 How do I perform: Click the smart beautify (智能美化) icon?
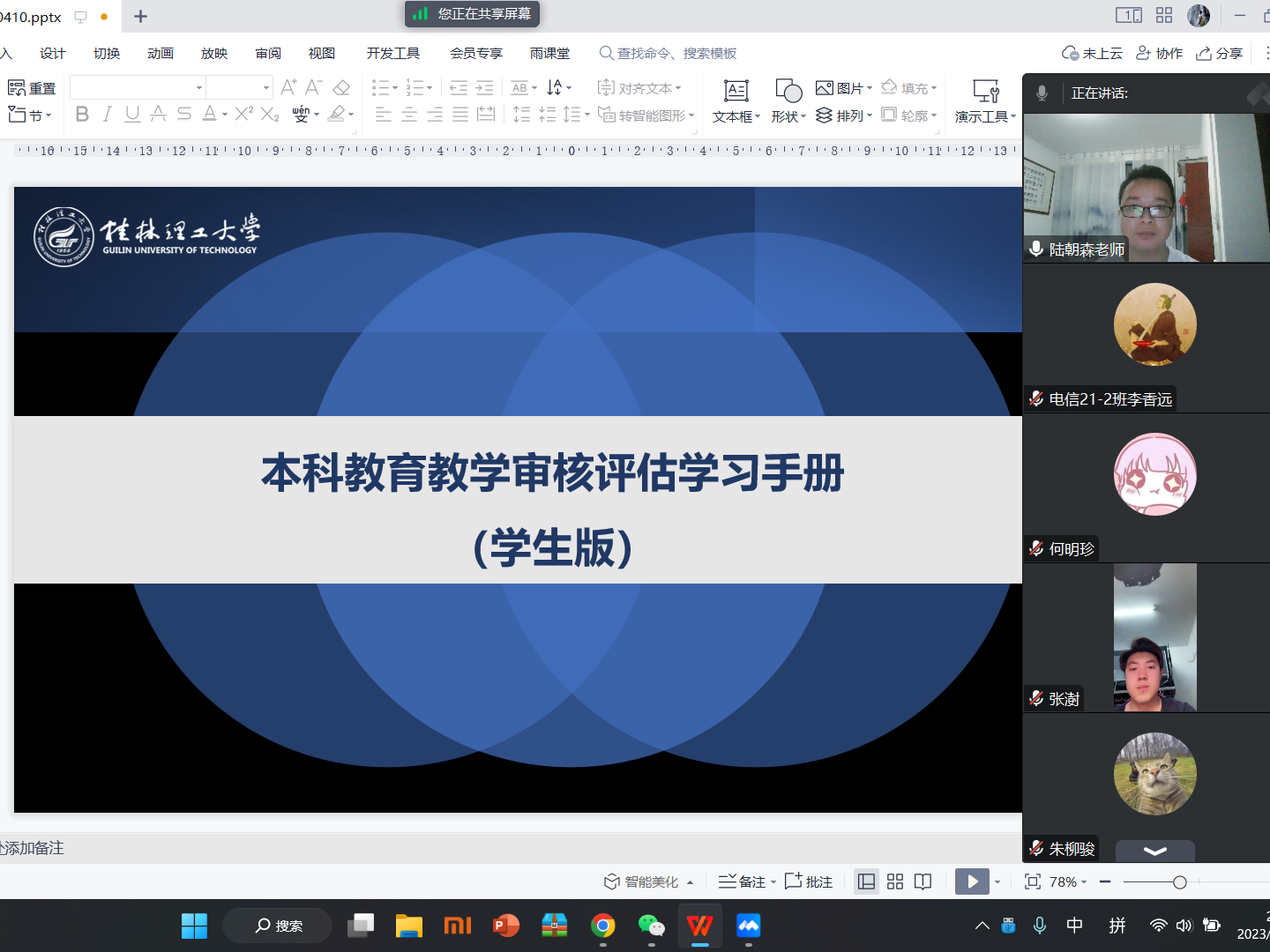click(611, 881)
